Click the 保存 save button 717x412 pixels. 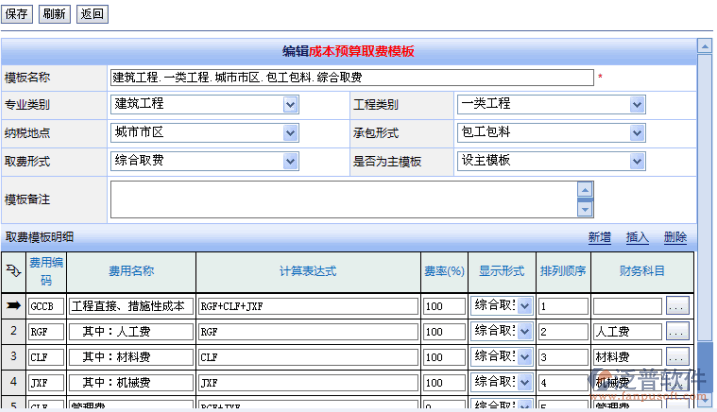click(x=17, y=14)
